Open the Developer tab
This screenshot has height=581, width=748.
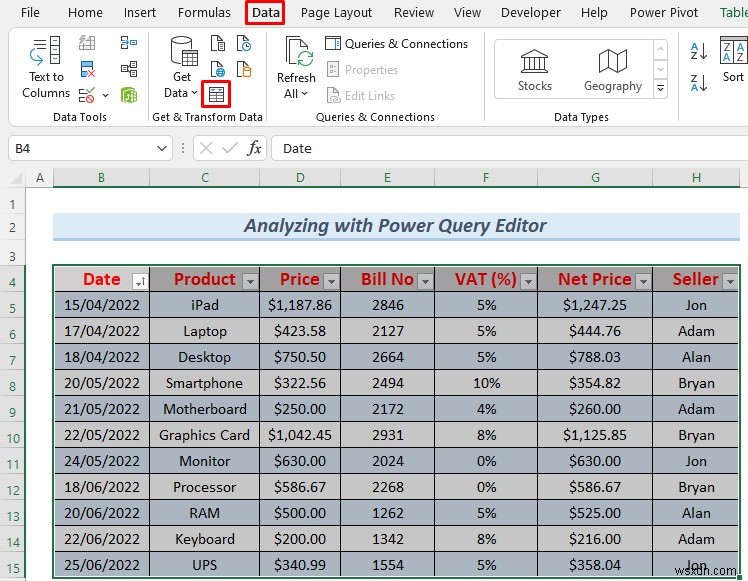click(x=530, y=12)
